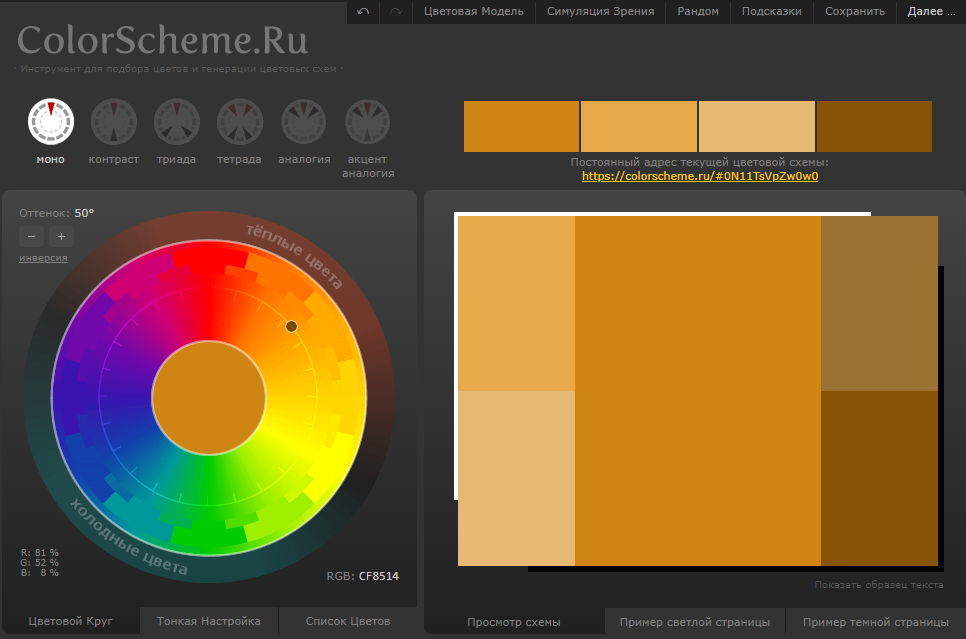The width and height of the screenshot is (966, 639).
Task: Click the third pale tan top swatch
Action: click(x=757, y=126)
